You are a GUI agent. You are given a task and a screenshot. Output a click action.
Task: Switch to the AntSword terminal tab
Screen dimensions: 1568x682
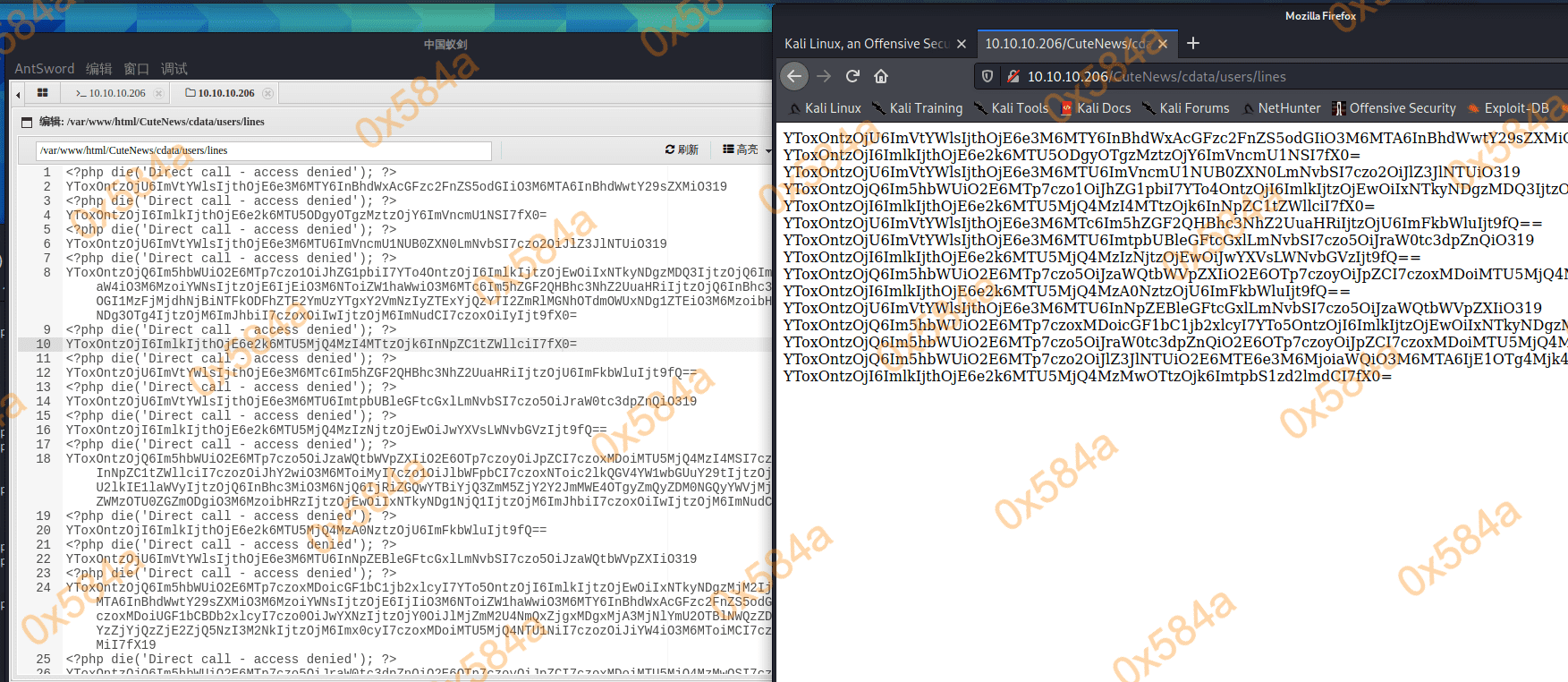[x=111, y=93]
